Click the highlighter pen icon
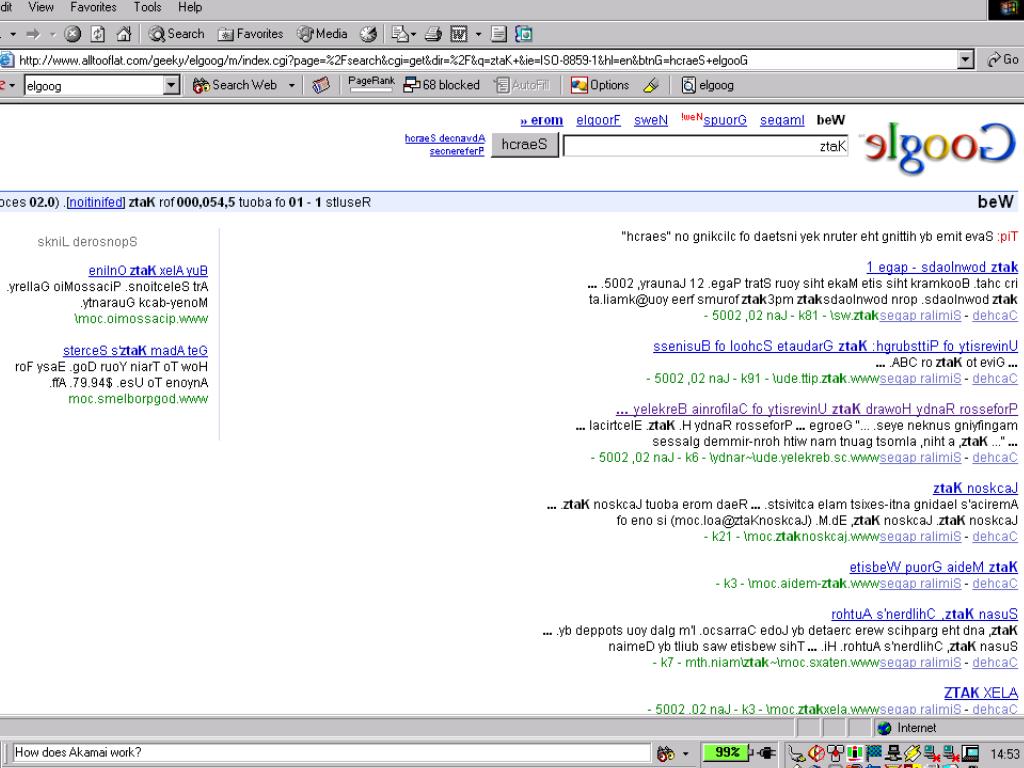Viewport: 1024px width, 768px height. (x=651, y=85)
